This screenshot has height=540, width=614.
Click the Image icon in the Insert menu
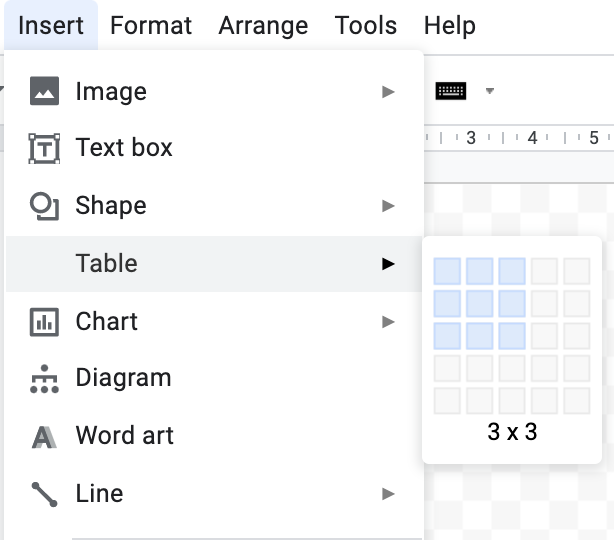[x=44, y=91]
